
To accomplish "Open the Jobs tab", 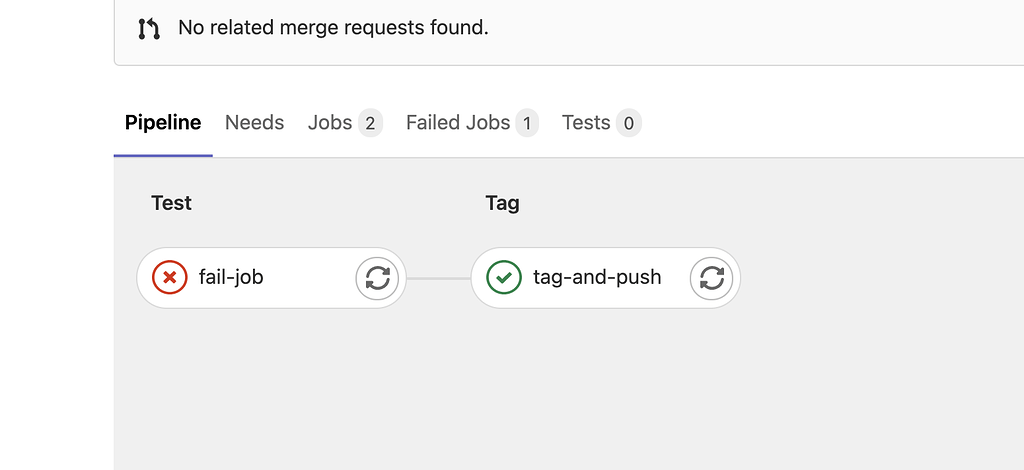I will click(345, 123).
